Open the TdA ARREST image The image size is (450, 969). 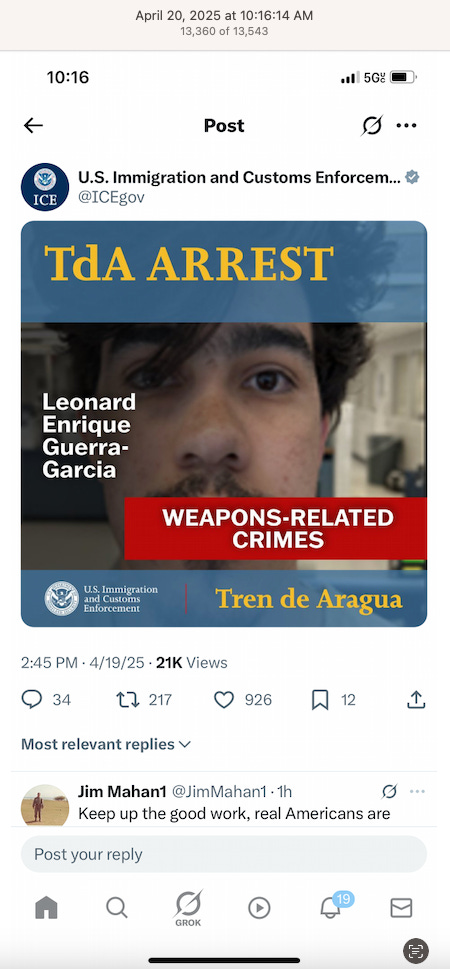(x=224, y=424)
